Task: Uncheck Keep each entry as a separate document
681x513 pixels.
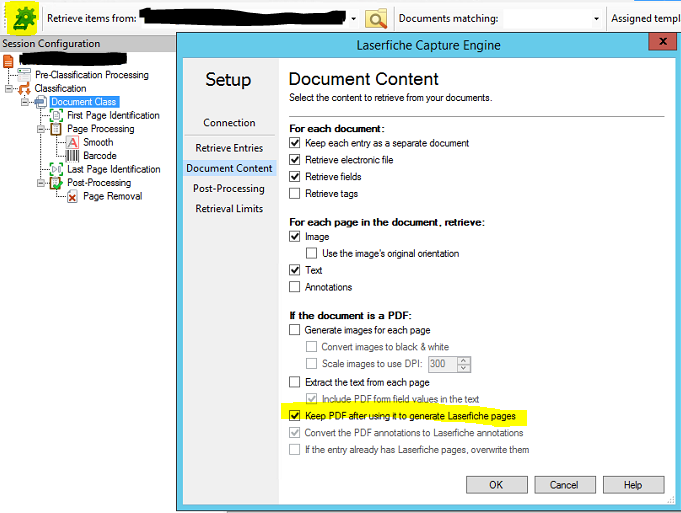Action: coord(294,143)
